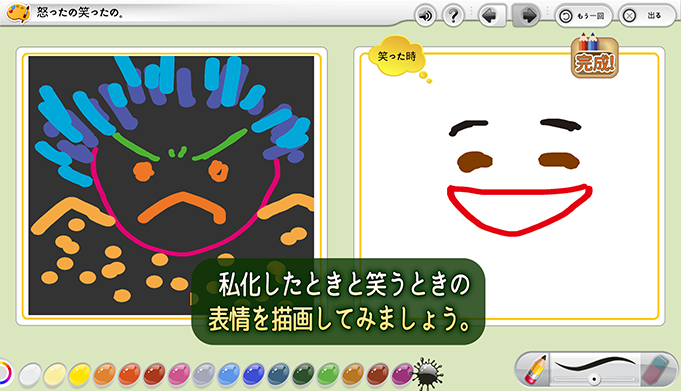The image size is (681, 391).
Task: Open help with the question mark icon
Action: coord(453,16)
